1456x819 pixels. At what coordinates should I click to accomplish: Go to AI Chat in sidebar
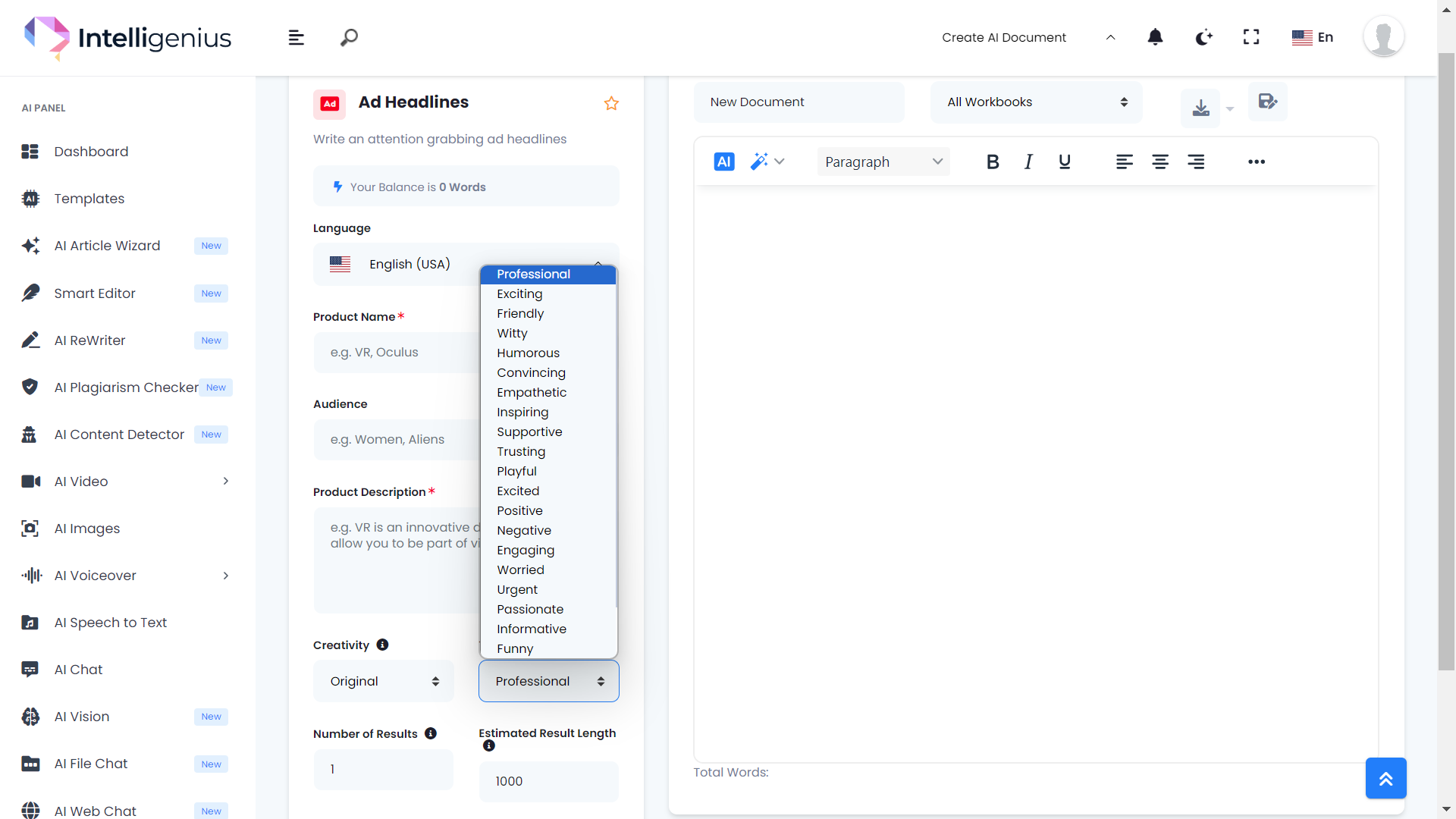[x=78, y=670]
